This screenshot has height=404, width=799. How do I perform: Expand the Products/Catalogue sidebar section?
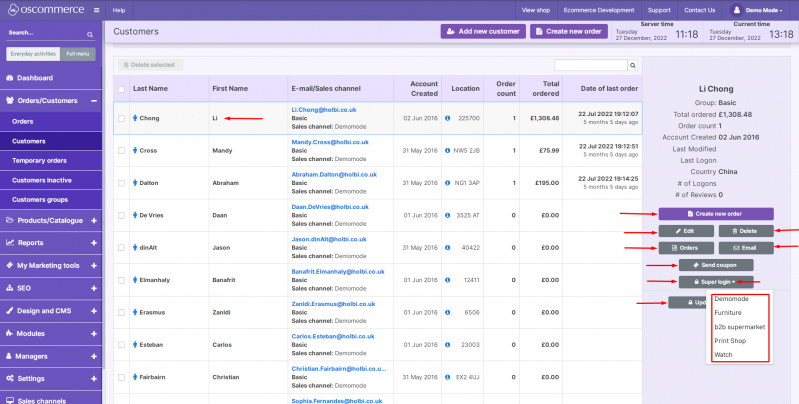tap(93, 220)
